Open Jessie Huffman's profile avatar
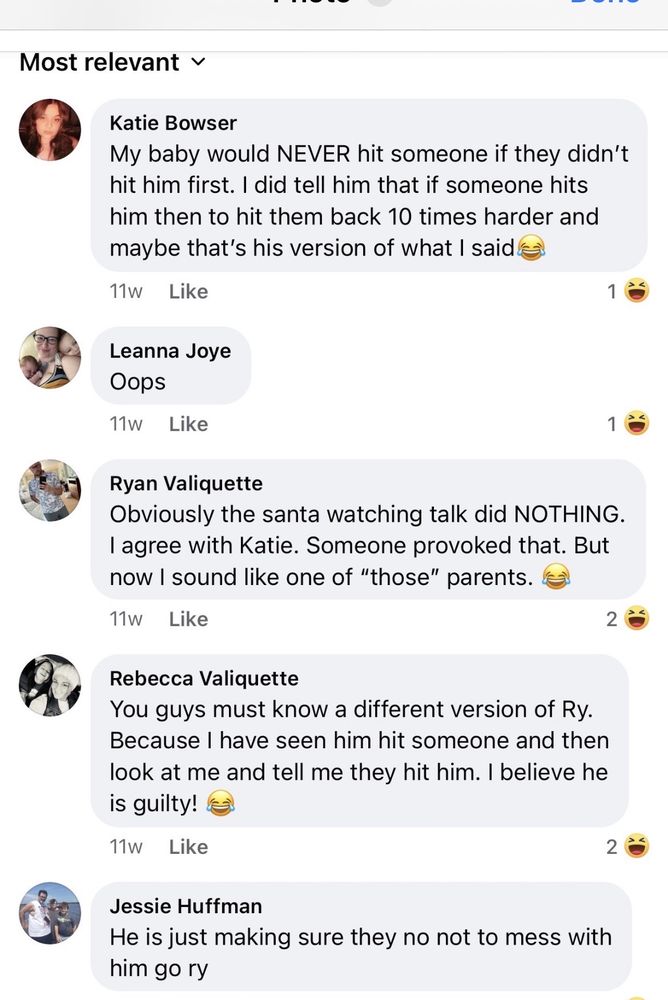This screenshot has width=668, height=1000. (50, 913)
